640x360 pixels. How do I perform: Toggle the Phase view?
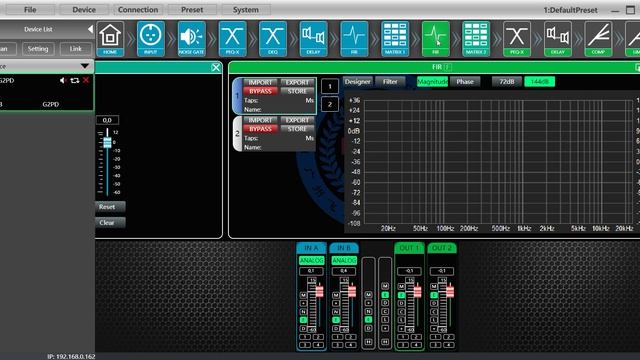pos(465,82)
